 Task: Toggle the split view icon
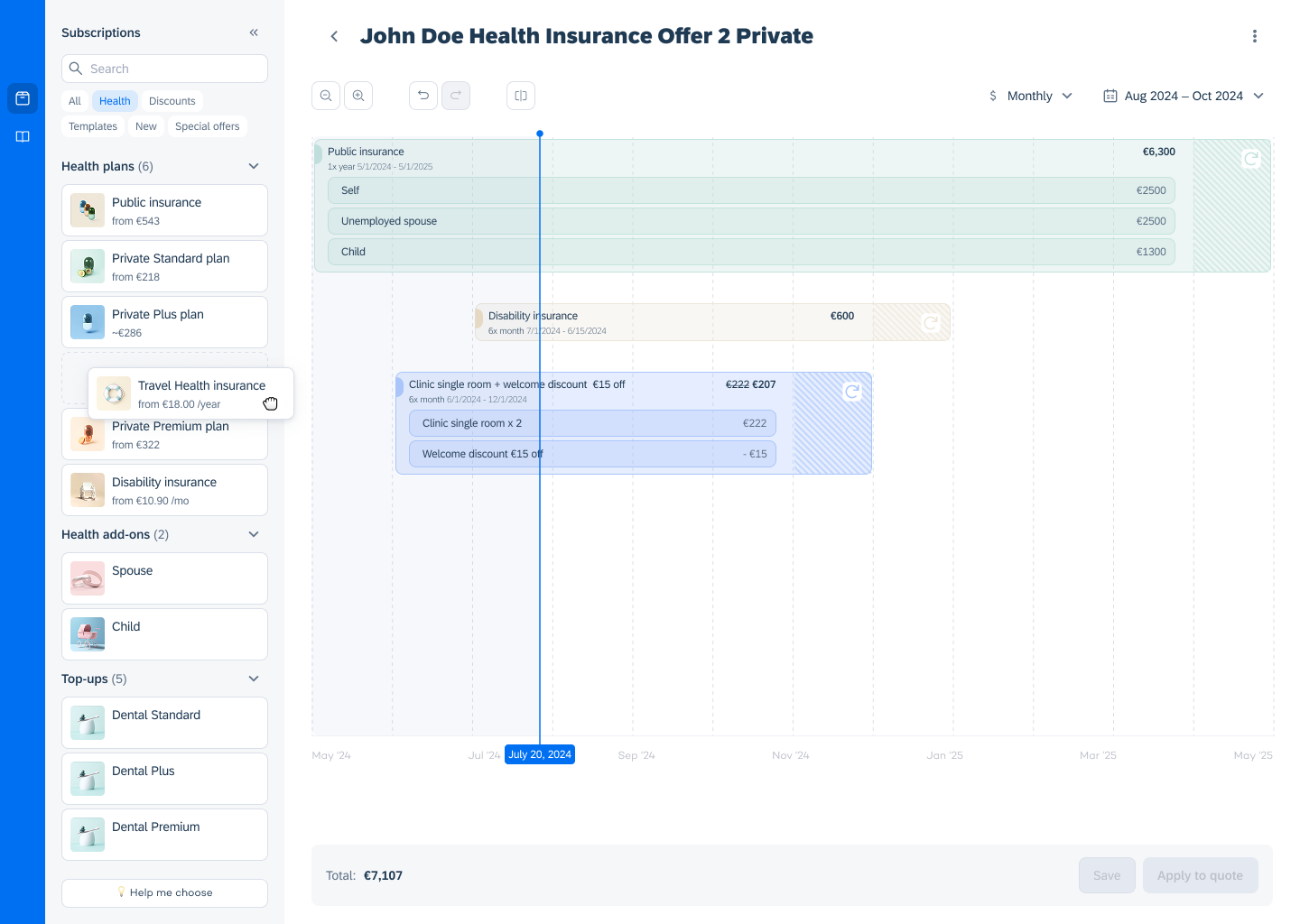click(521, 96)
